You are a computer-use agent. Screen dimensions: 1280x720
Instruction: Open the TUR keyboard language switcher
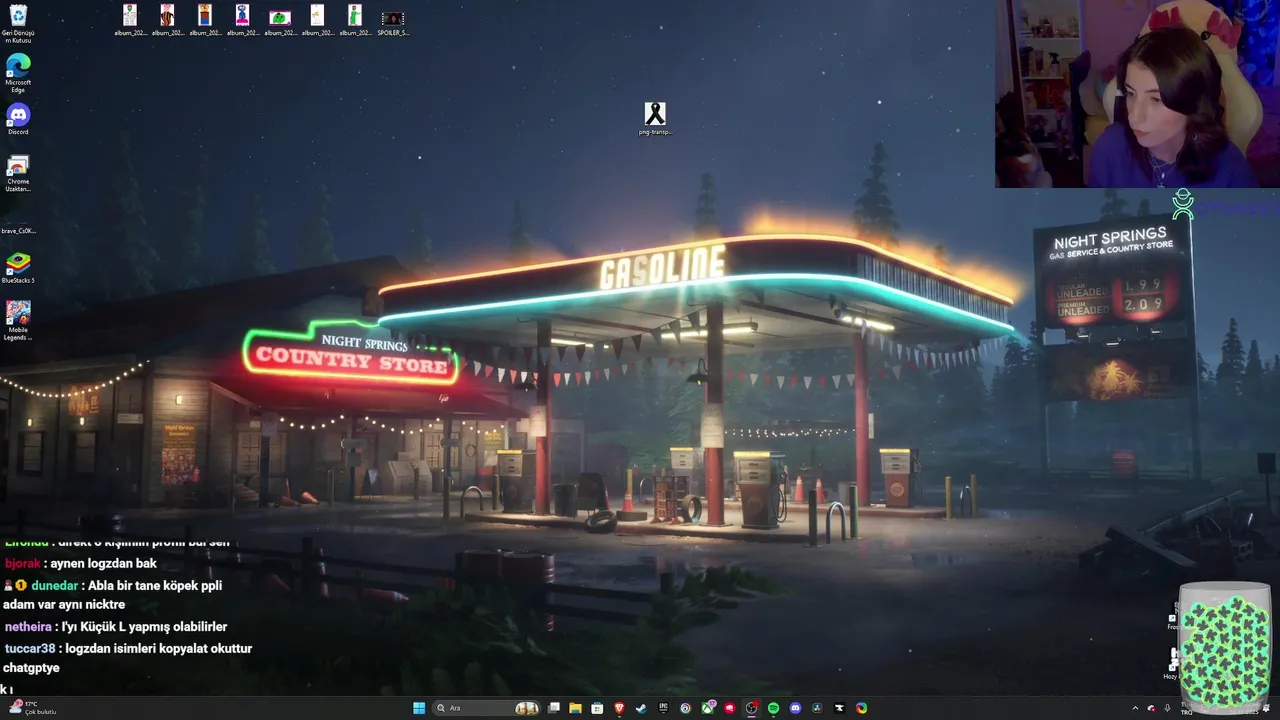[1187, 708]
